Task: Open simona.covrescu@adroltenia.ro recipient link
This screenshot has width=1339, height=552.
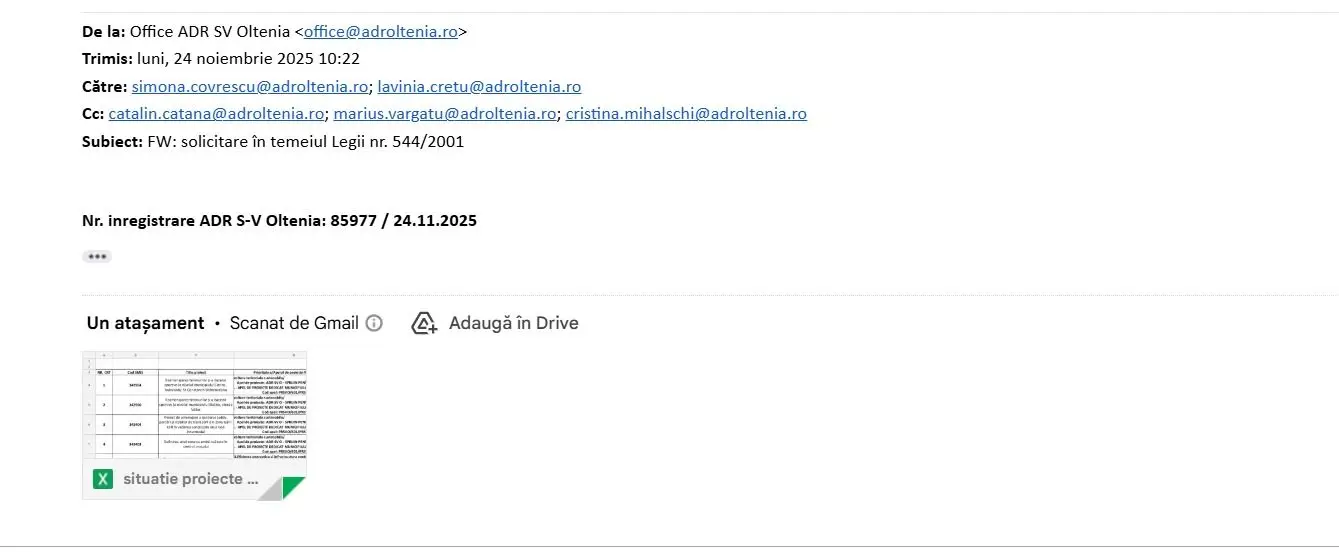Action: pyautogui.click(x=250, y=87)
